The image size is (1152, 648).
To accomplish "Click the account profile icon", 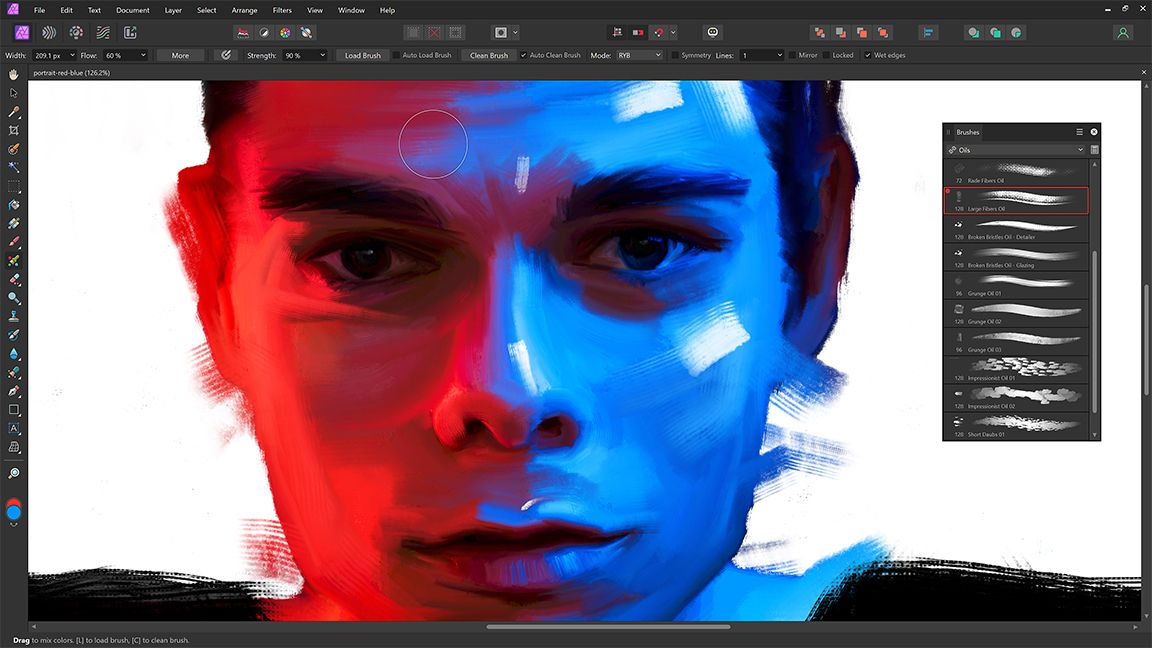I will pyautogui.click(x=1123, y=33).
